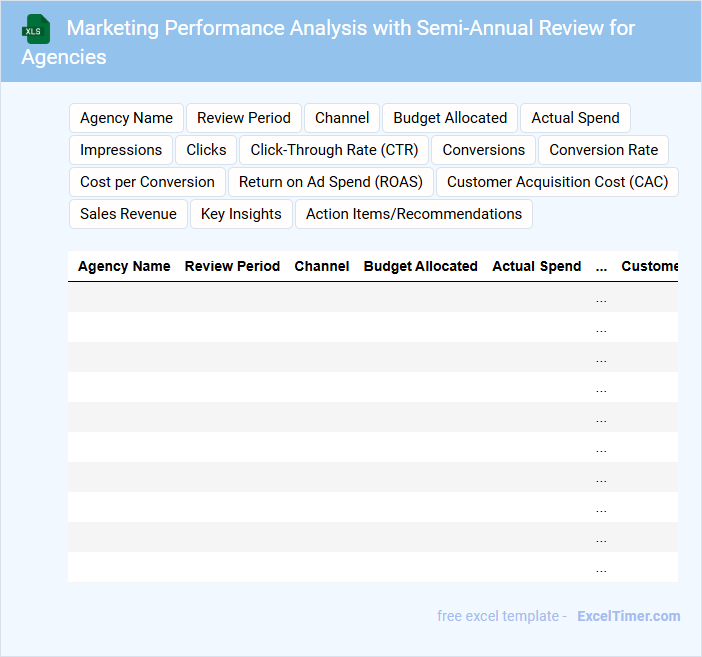Click the Conversion Rate tag

(603, 150)
